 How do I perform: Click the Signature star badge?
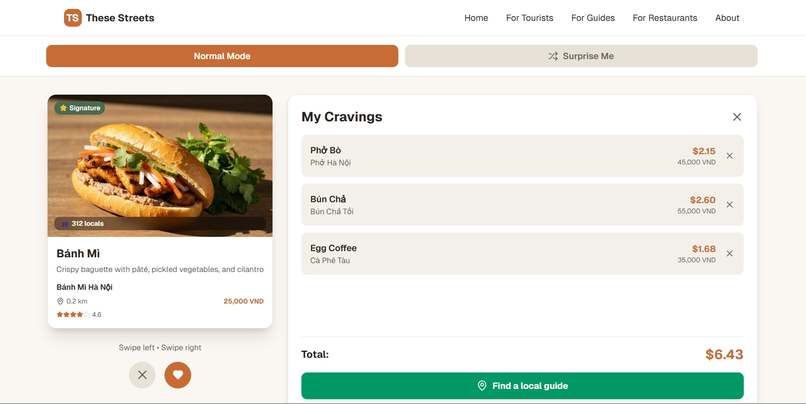[80, 108]
